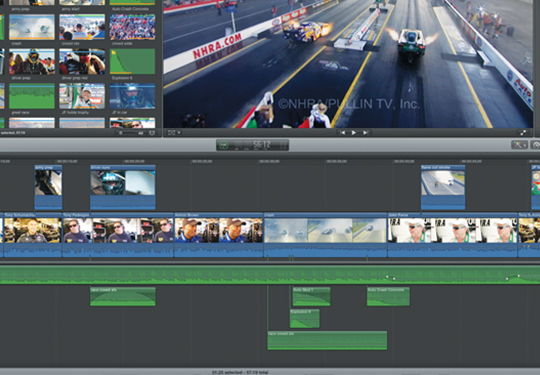
Task: Jump to previous edit point
Action: point(342,133)
